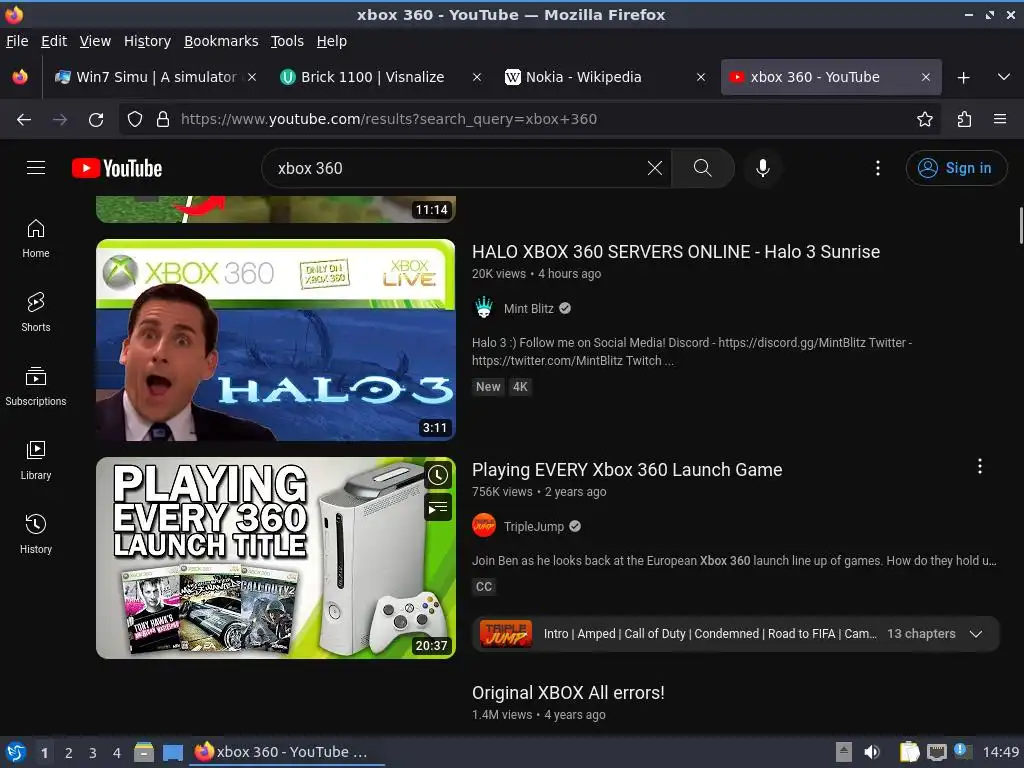This screenshot has width=1024, height=768.
Task: Open Playing EVERY Xbox 360 Launch Game title
Action: (x=627, y=470)
